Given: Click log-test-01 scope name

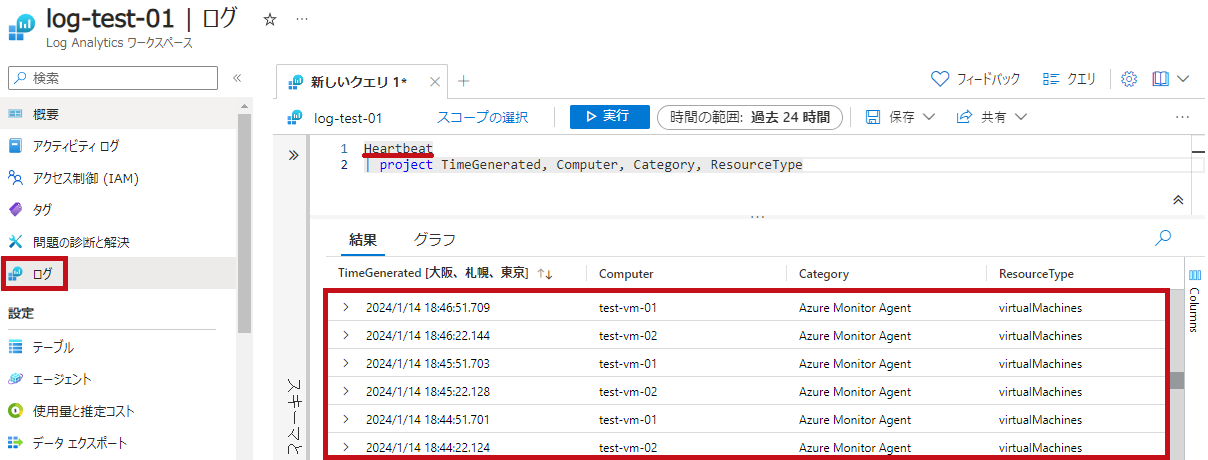Looking at the screenshot, I should tap(348, 117).
